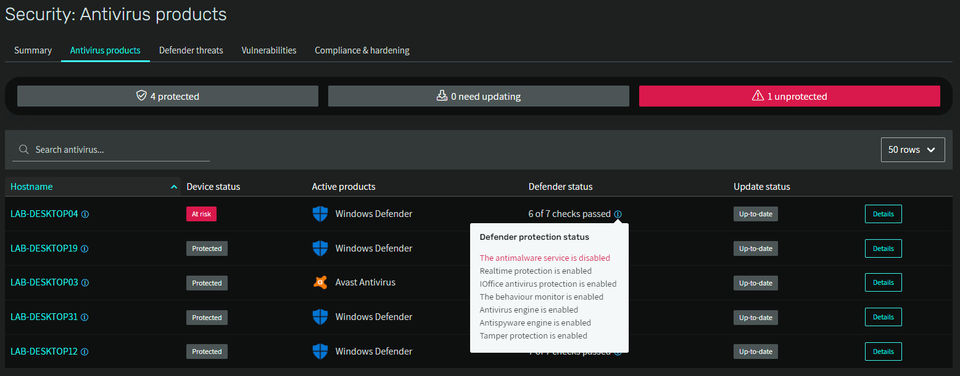The height and width of the screenshot is (376, 960).
Task: Click 'Realtime protection is enabled' line
Action: tap(536, 271)
